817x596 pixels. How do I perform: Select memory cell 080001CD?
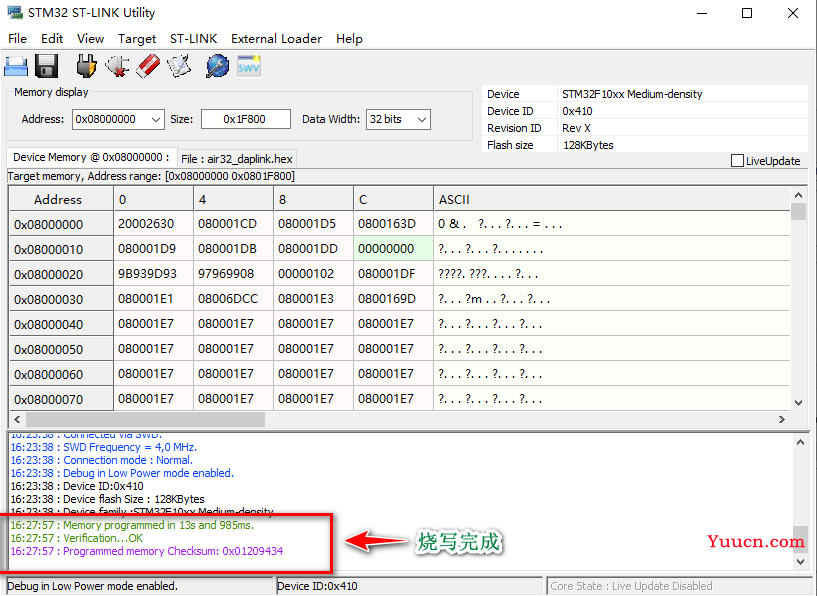(x=233, y=224)
